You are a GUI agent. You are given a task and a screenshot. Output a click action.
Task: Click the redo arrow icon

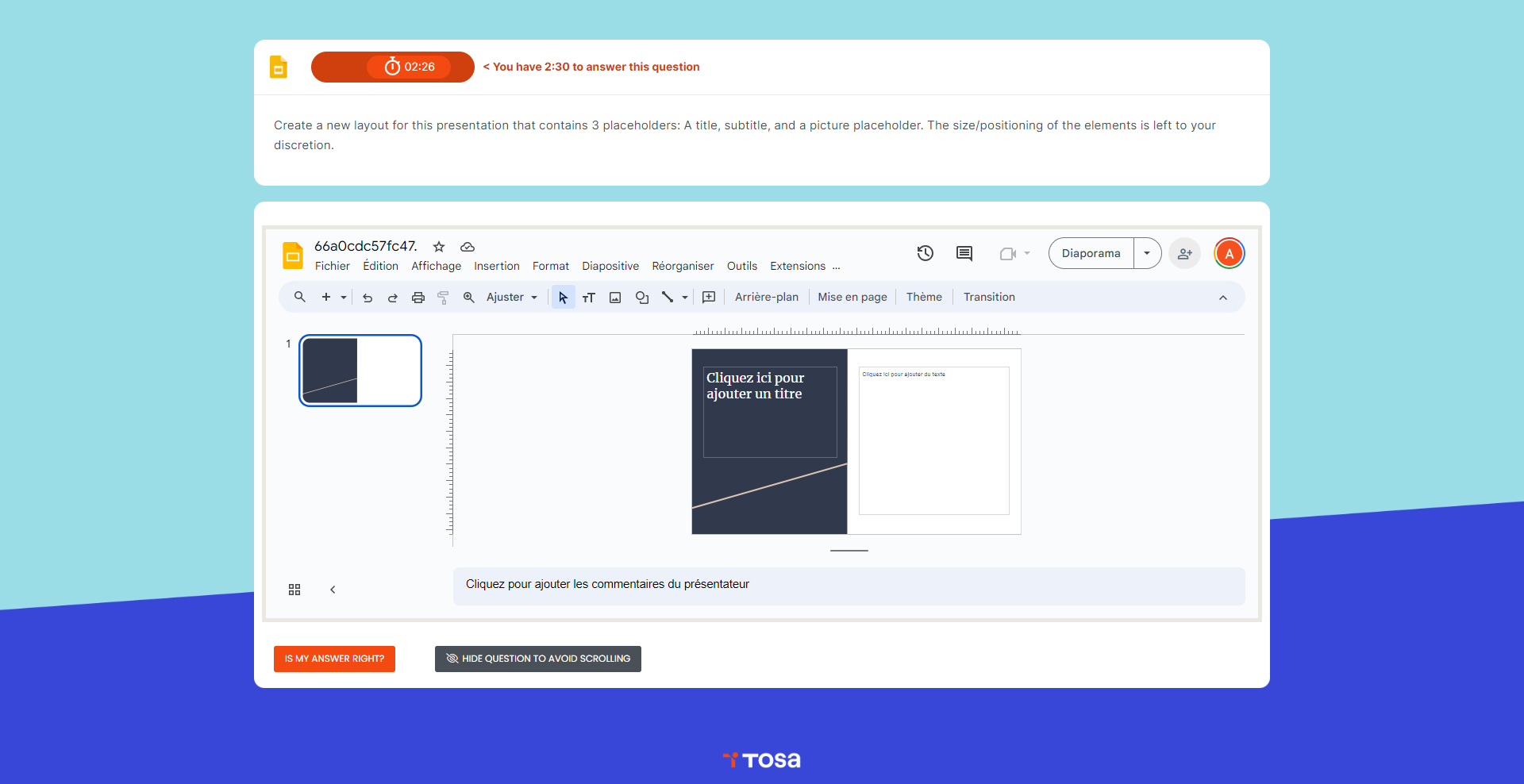(393, 298)
